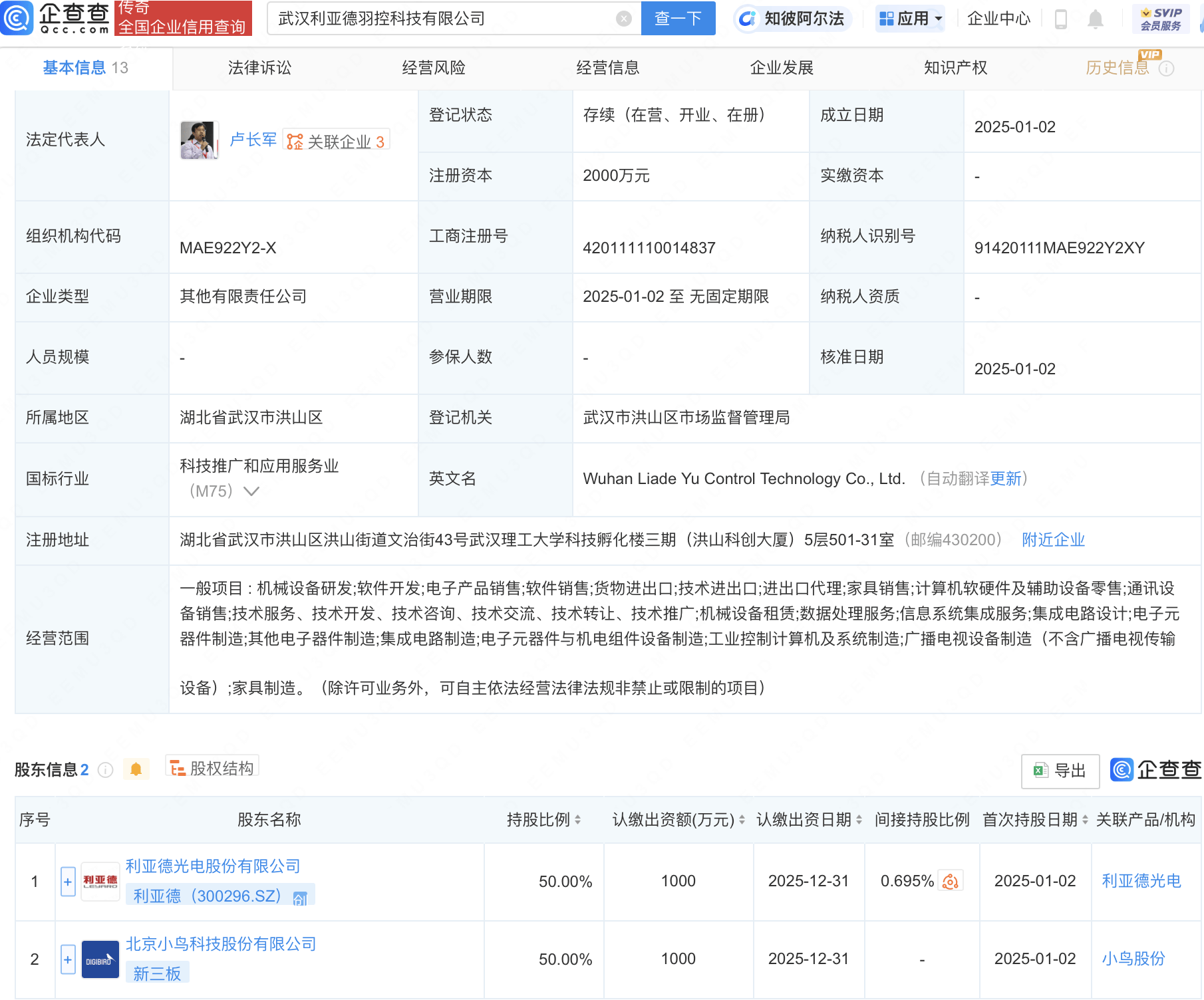The height and width of the screenshot is (1000, 1204).
Task: Click the 导出 export button
Action: point(1060,771)
